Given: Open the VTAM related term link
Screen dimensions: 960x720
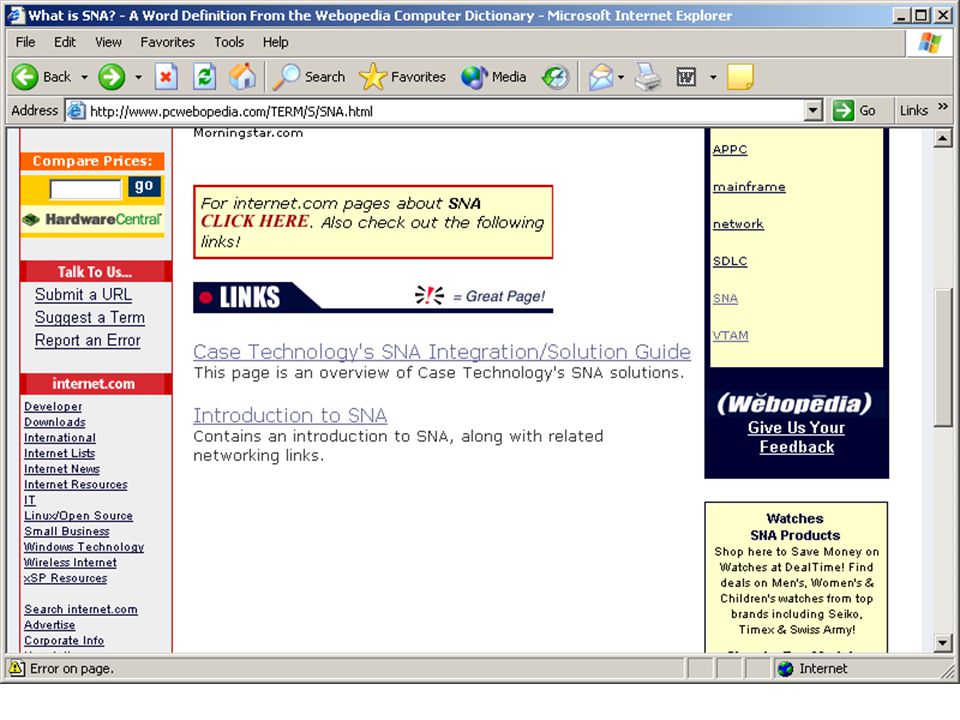Looking at the screenshot, I should pos(730,336).
